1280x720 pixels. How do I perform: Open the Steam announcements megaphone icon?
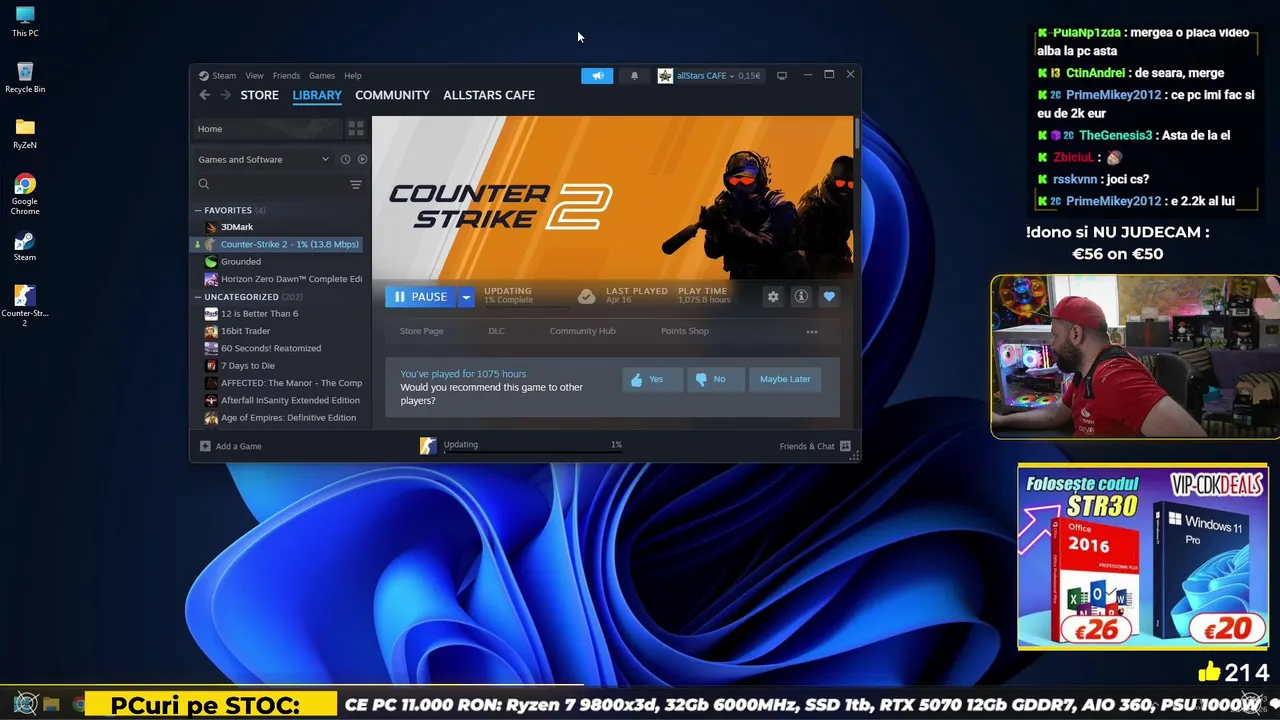(x=597, y=76)
